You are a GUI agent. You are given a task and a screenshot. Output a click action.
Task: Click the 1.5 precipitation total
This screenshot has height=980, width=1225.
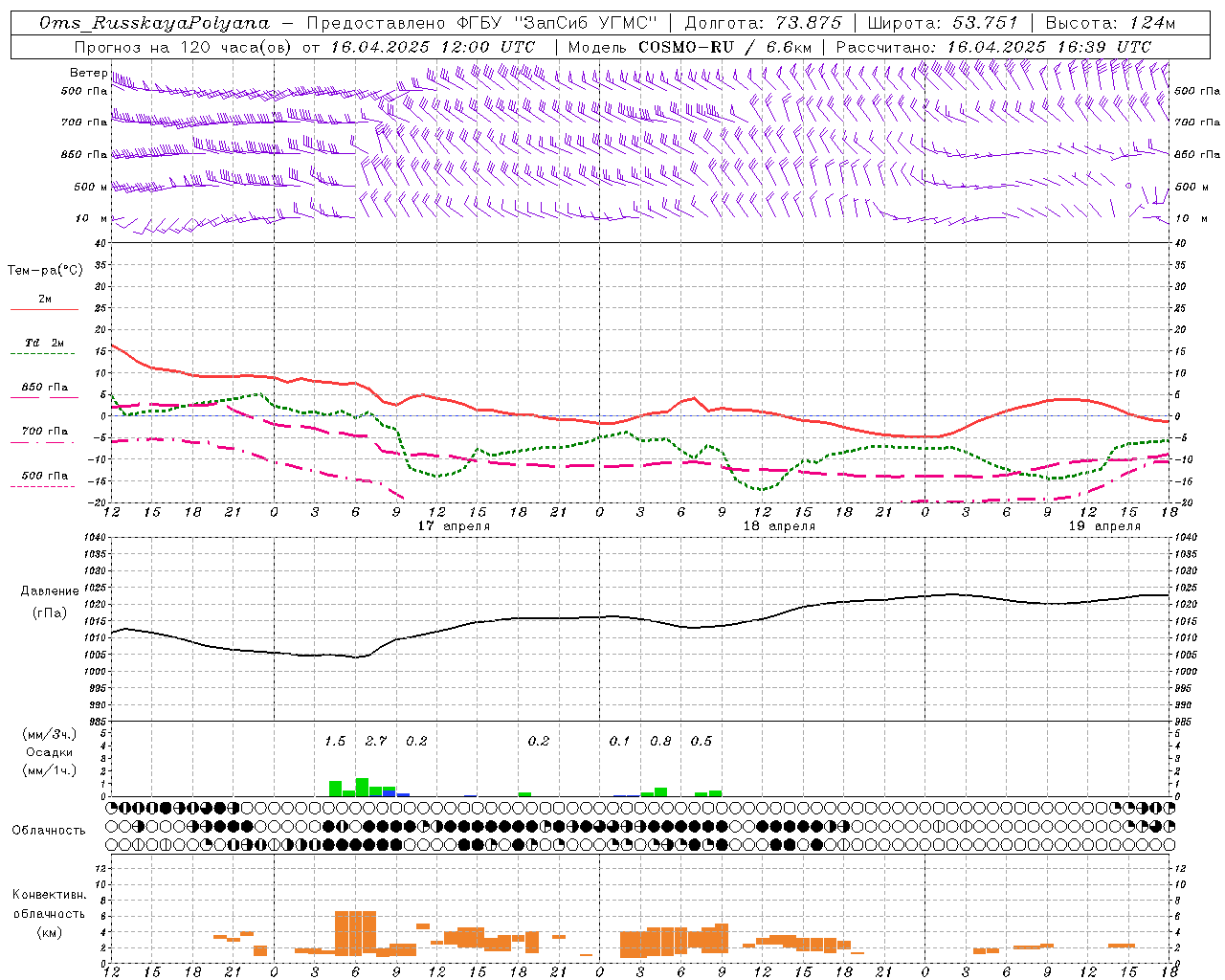tap(335, 741)
